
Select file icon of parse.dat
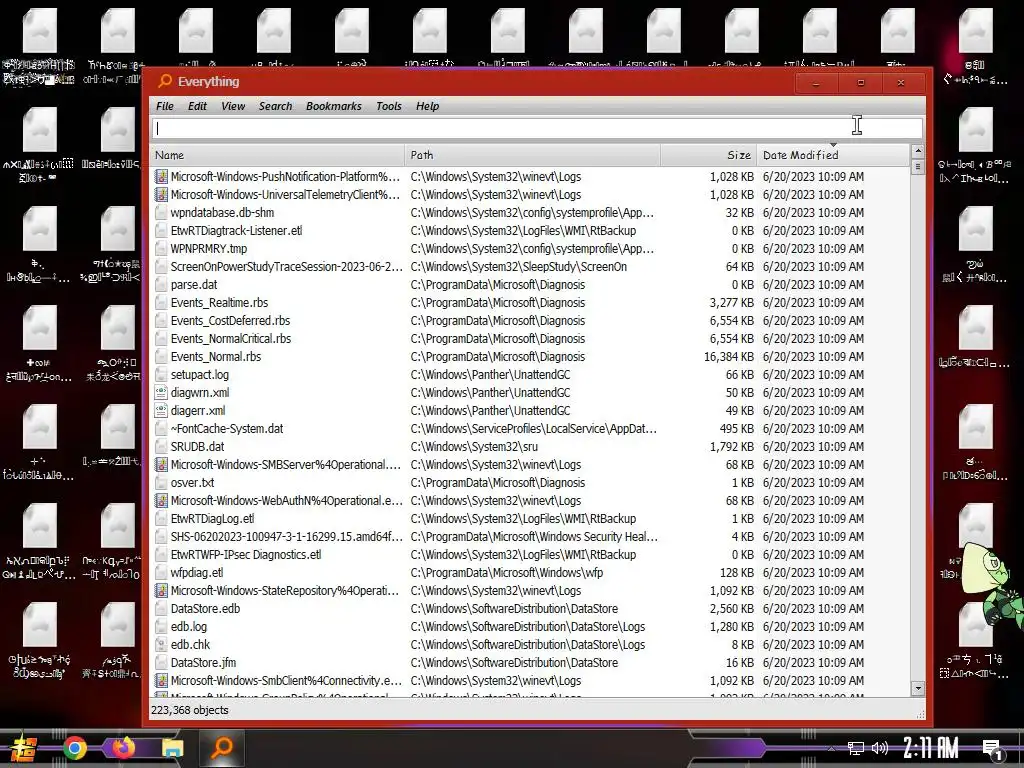(161, 284)
